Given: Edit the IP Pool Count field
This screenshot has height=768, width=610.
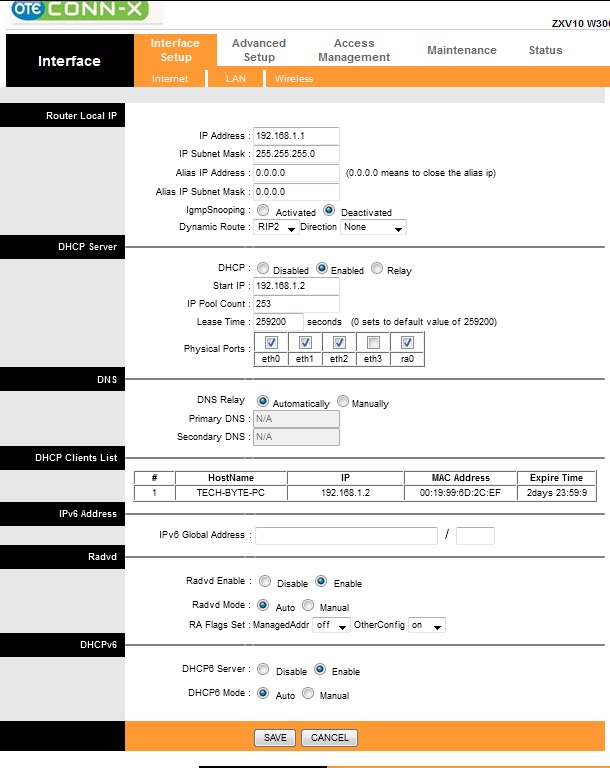Looking at the screenshot, I should click(x=296, y=304).
